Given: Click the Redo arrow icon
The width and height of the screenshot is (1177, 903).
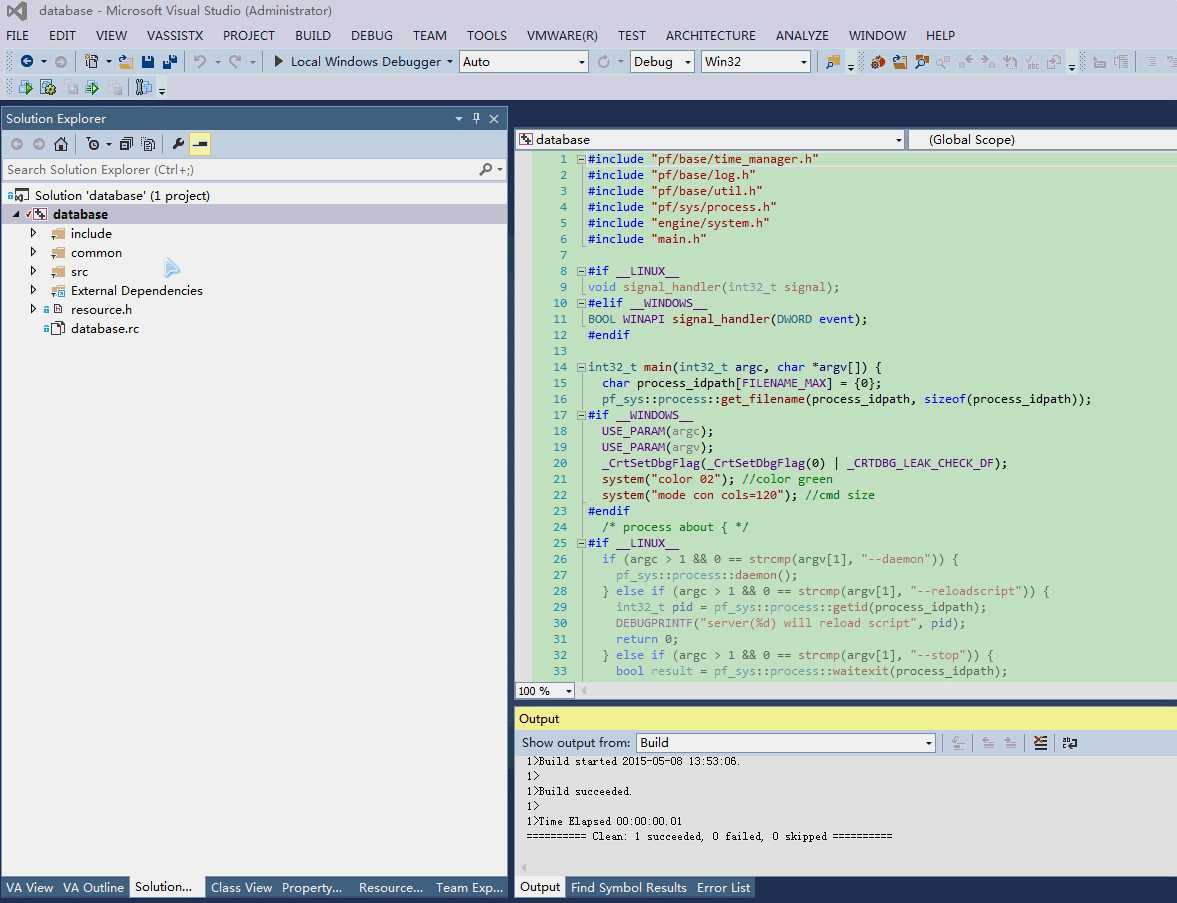Looking at the screenshot, I should (235, 62).
